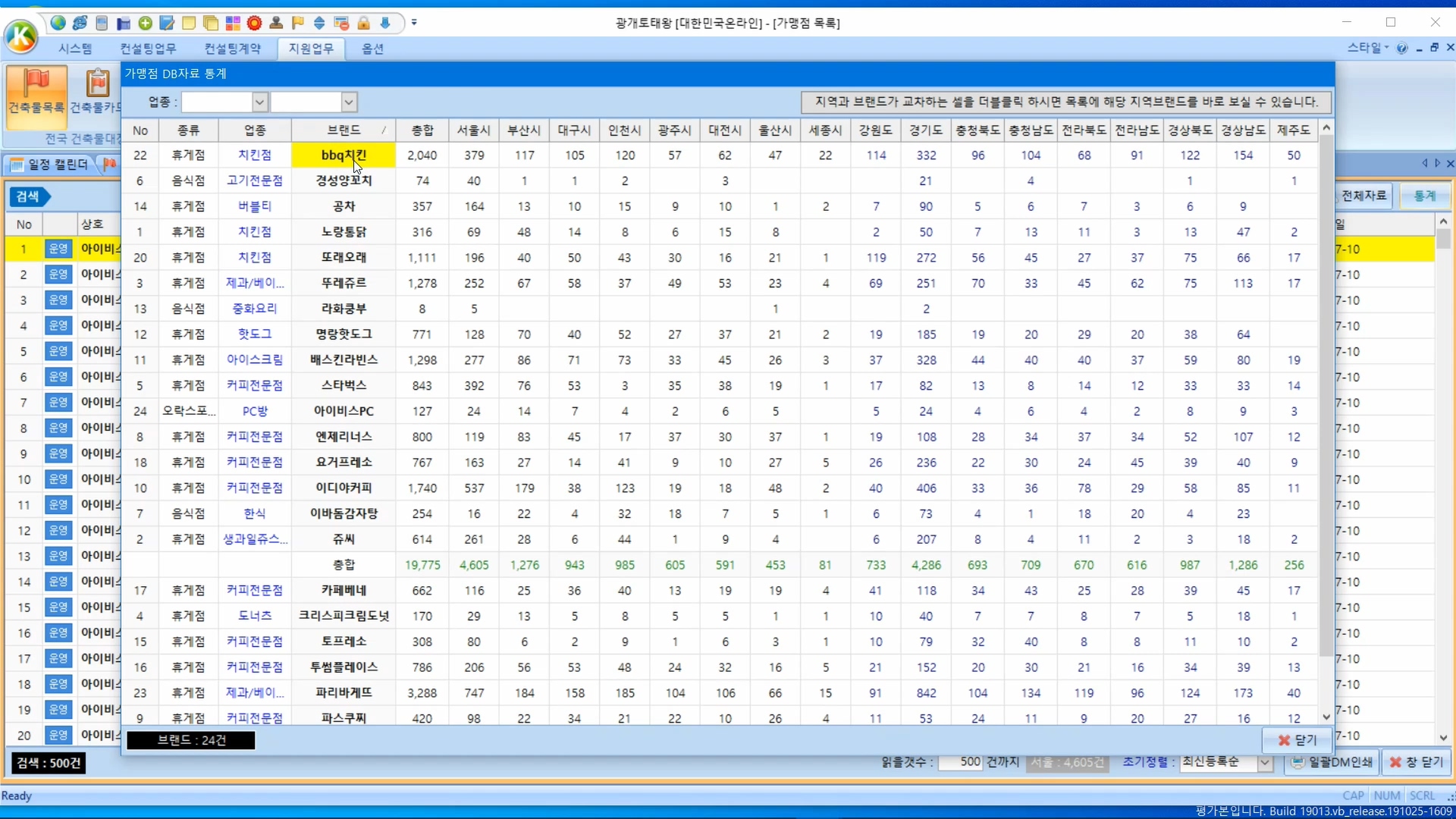
Task: Sort by the 브랜드 column header
Action: point(344,130)
